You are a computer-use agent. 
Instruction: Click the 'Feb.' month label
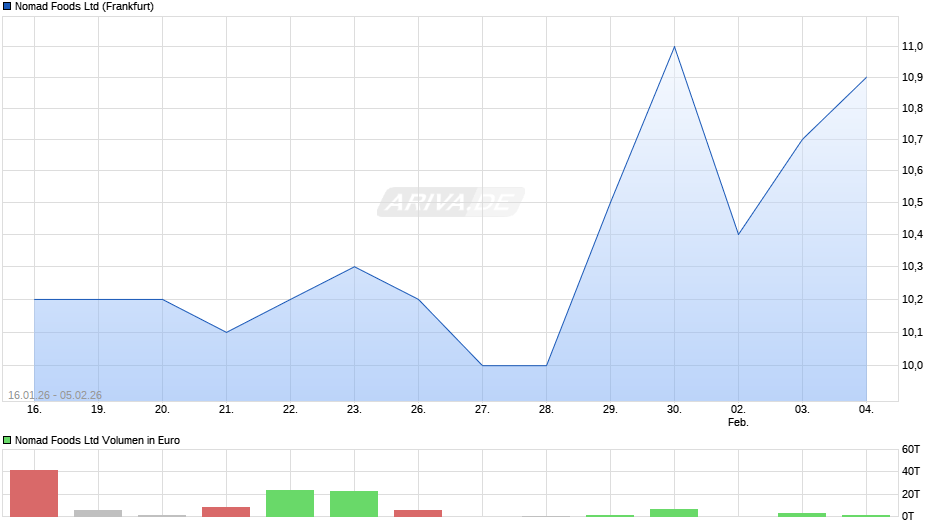pyautogui.click(x=739, y=422)
